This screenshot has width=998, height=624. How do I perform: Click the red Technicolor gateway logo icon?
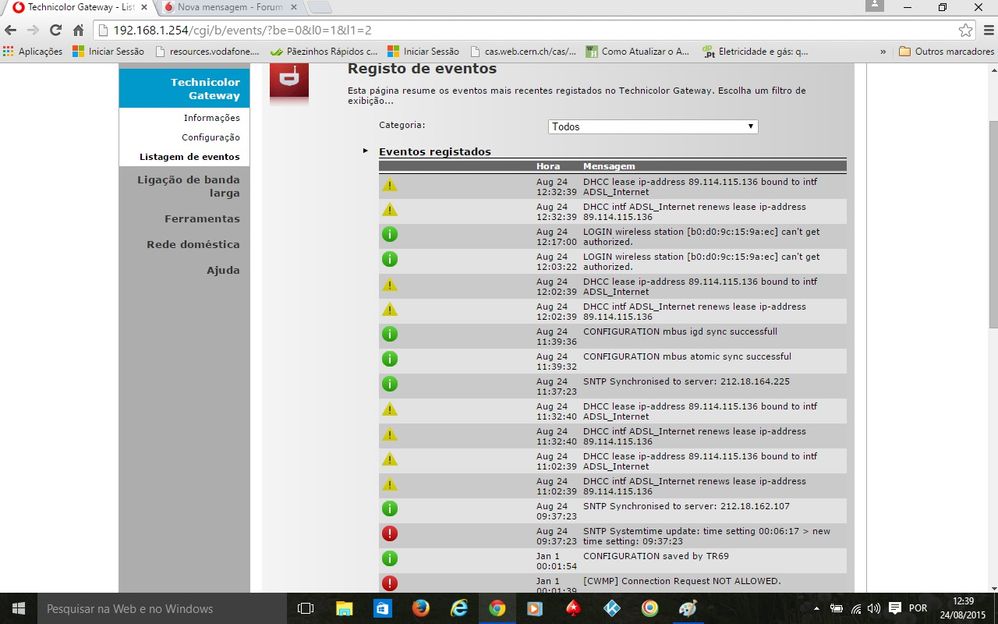289,79
